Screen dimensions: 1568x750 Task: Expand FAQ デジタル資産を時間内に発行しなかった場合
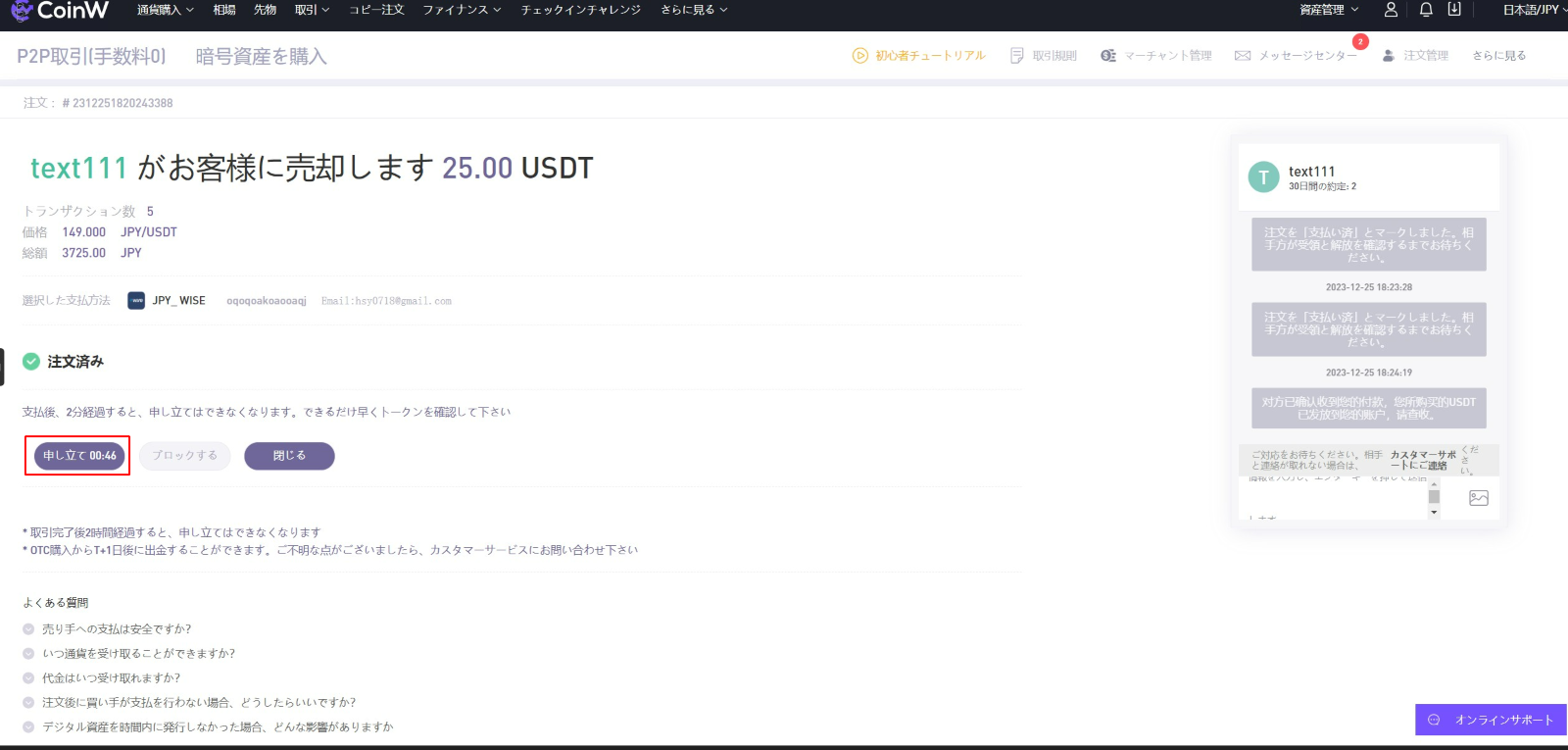click(208, 727)
